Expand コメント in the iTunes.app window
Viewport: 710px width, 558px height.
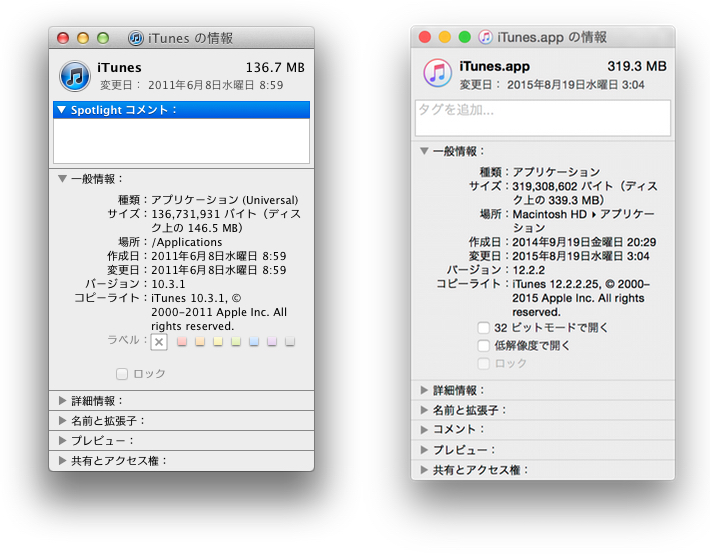(424, 429)
